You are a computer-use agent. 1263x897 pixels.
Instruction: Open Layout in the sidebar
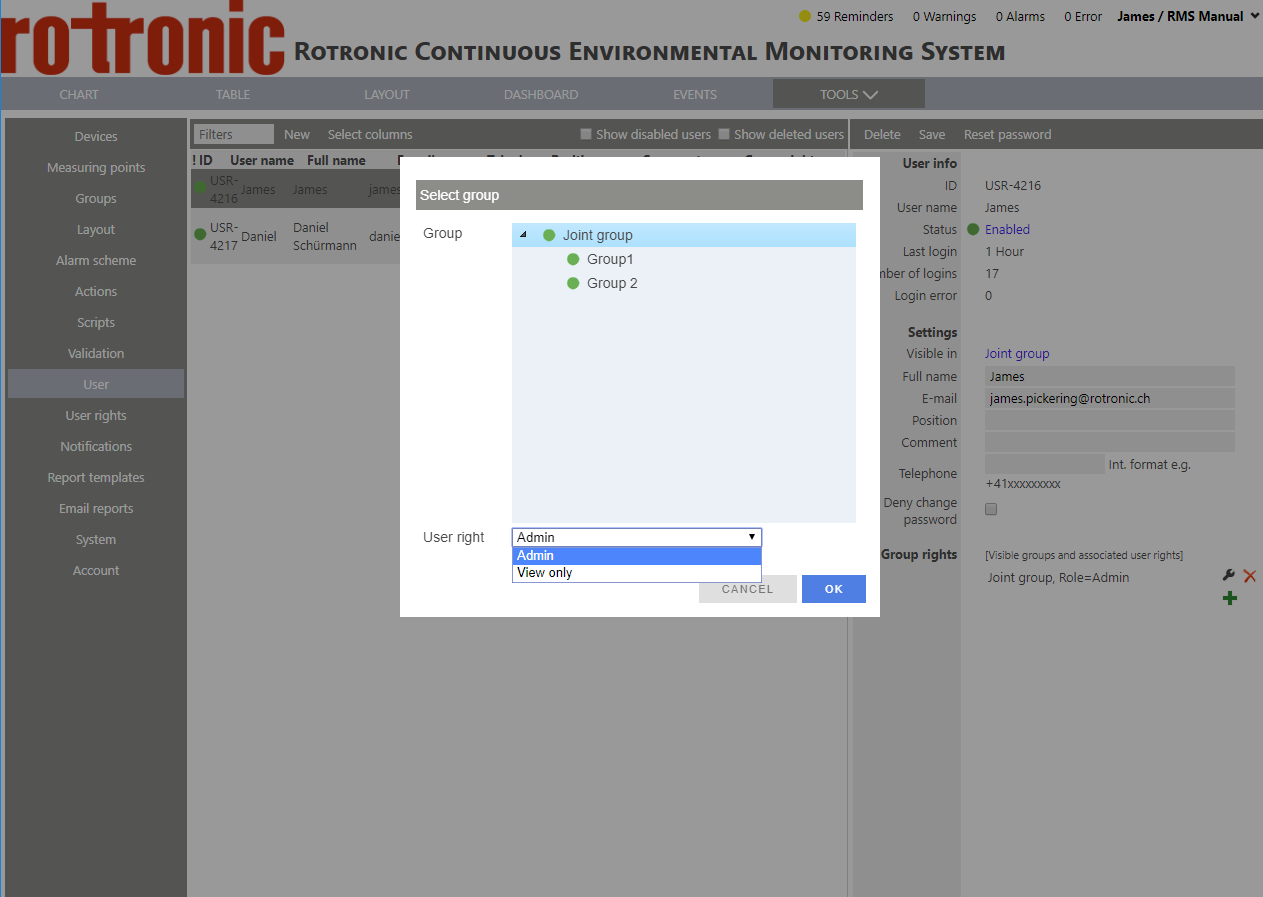click(x=96, y=229)
